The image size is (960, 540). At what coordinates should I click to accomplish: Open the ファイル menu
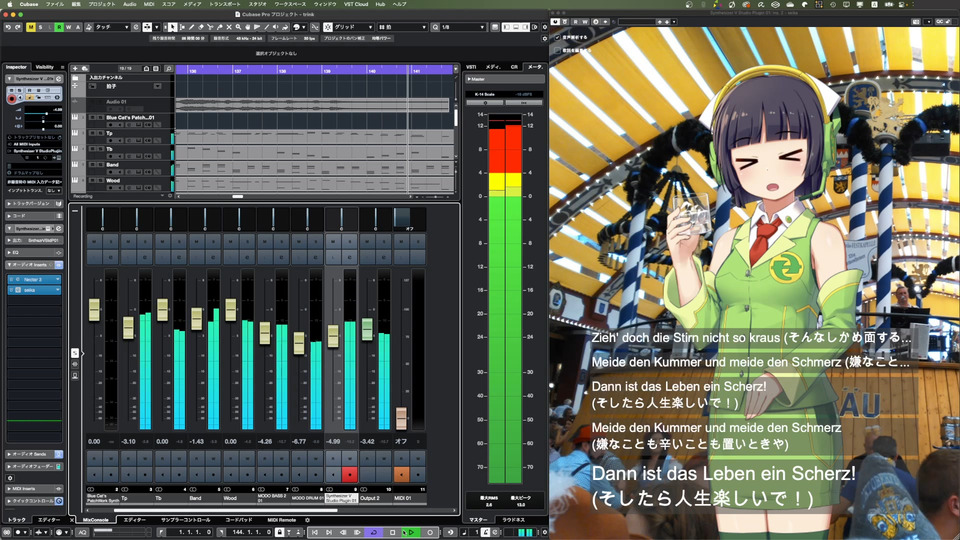coord(54,4)
